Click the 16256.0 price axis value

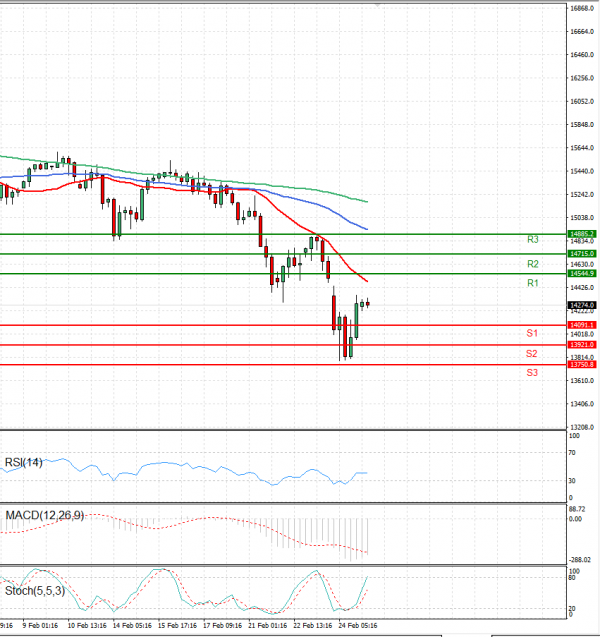tap(582, 78)
